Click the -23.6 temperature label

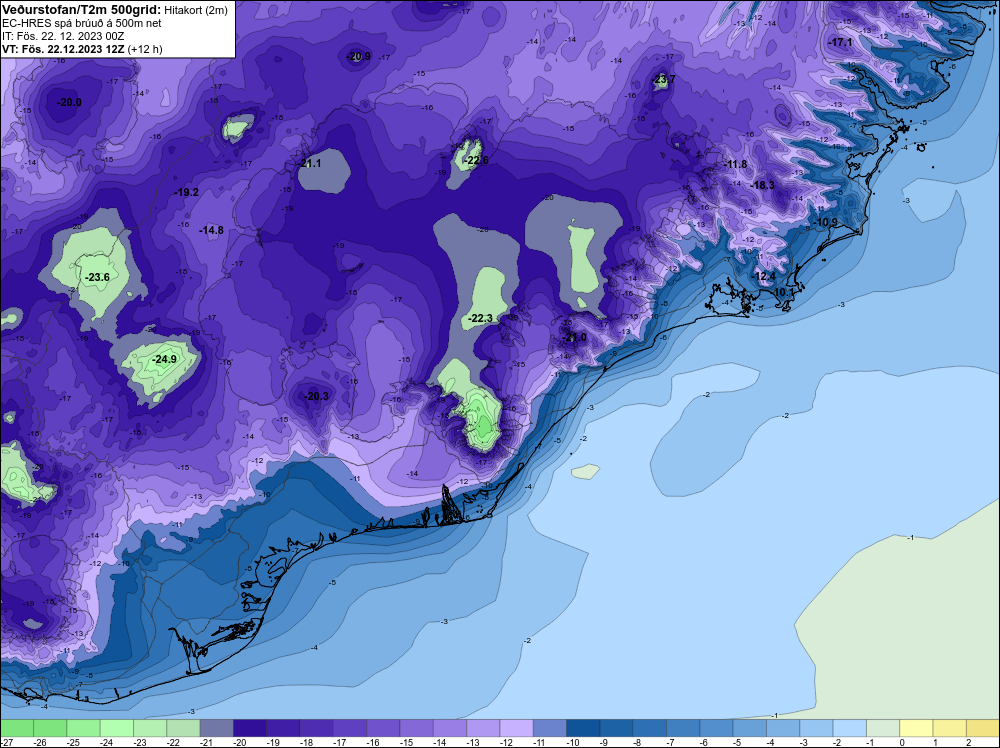point(98,277)
